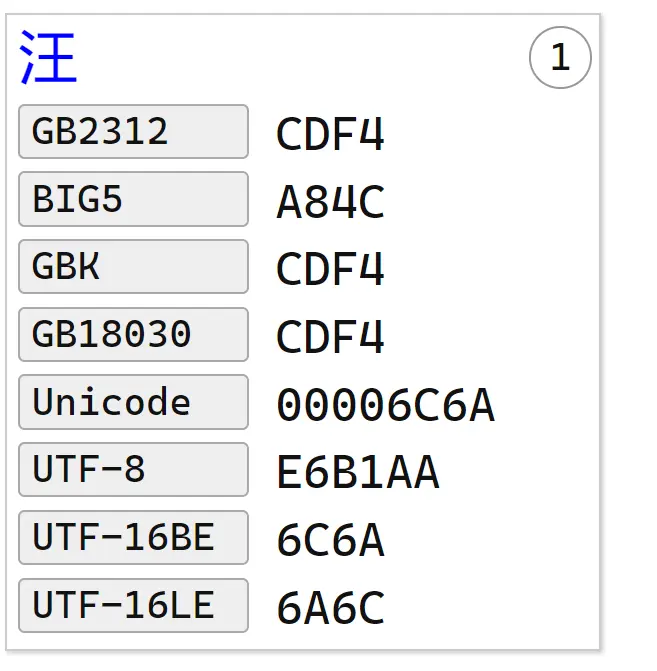
Task: Select the Unicode value 00006C6A
Action: pos(385,405)
